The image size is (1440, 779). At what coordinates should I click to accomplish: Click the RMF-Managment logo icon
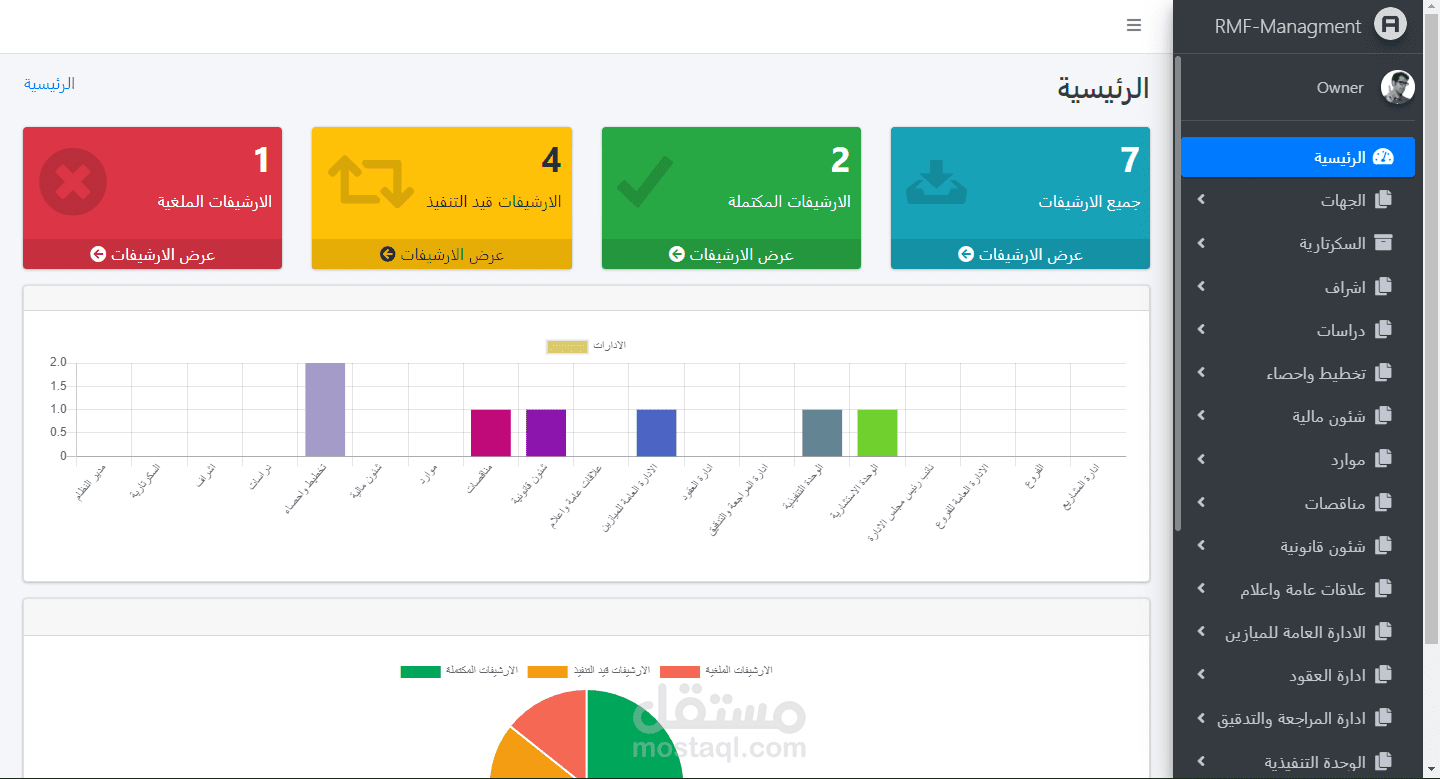pyautogui.click(x=1390, y=26)
